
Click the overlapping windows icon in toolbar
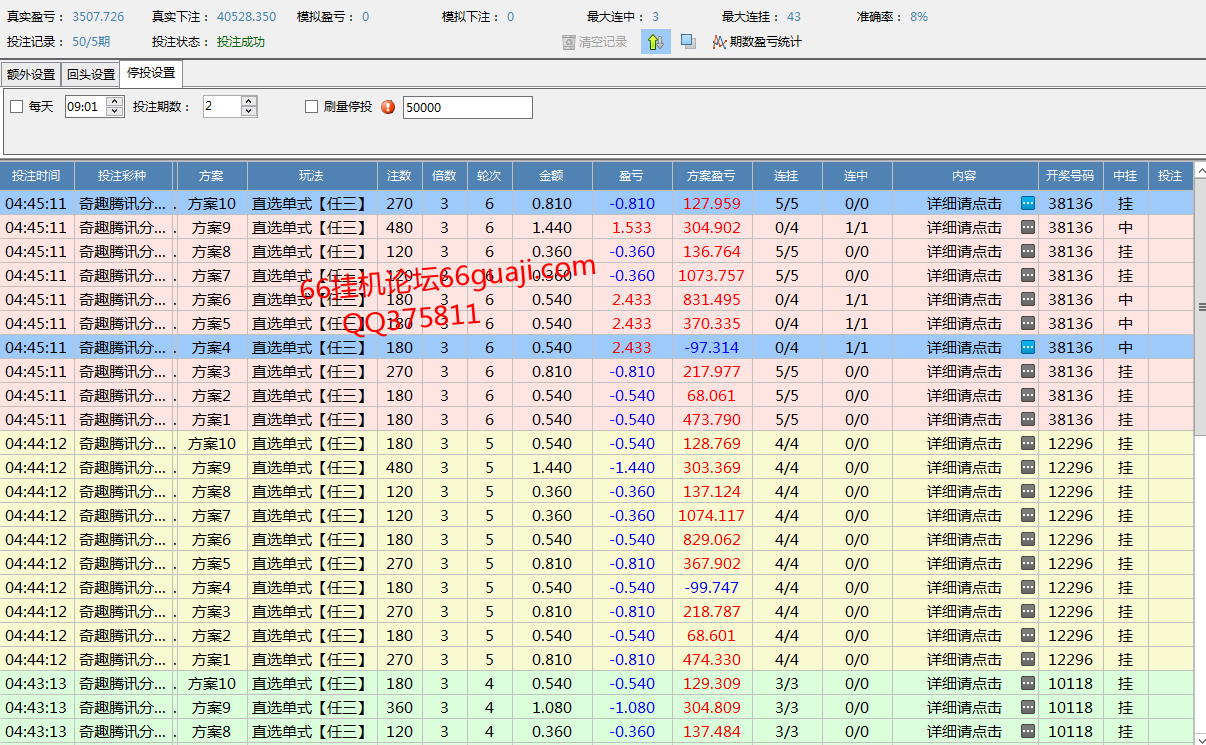tap(688, 42)
